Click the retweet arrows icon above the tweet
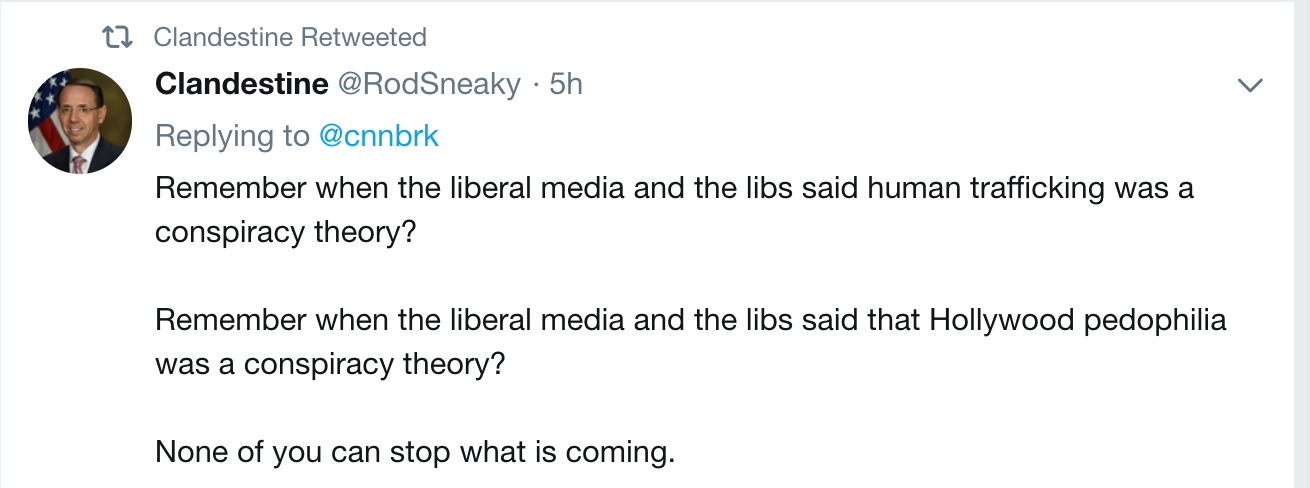 [x=119, y=38]
